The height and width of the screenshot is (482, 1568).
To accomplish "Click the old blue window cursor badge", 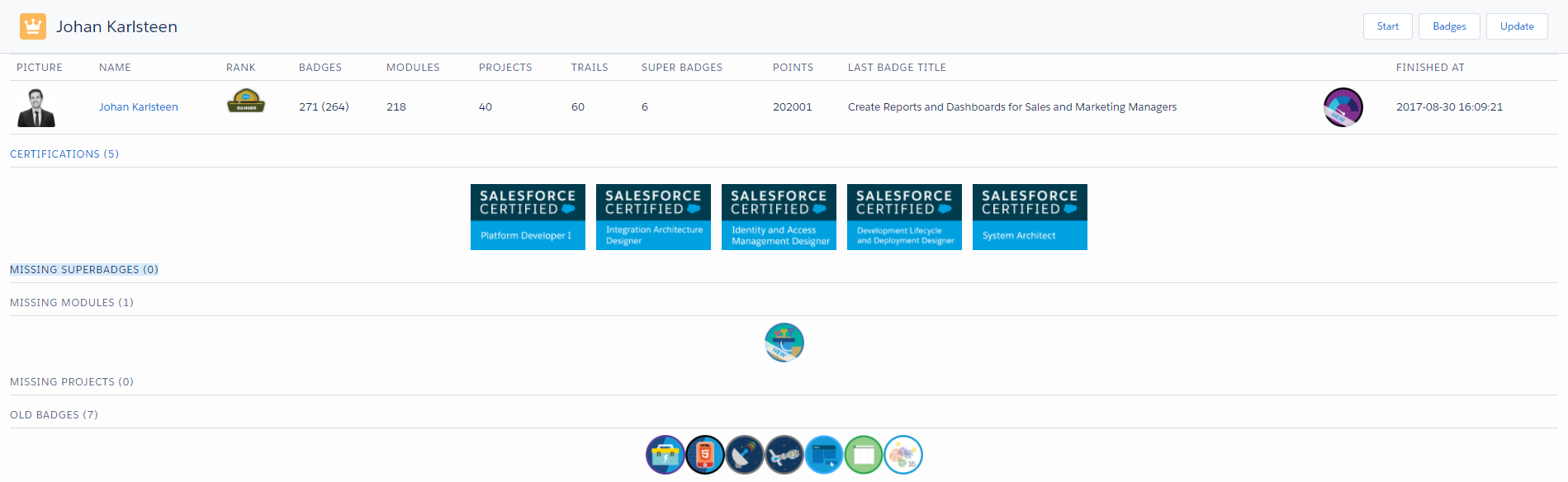I will [824, 455].
